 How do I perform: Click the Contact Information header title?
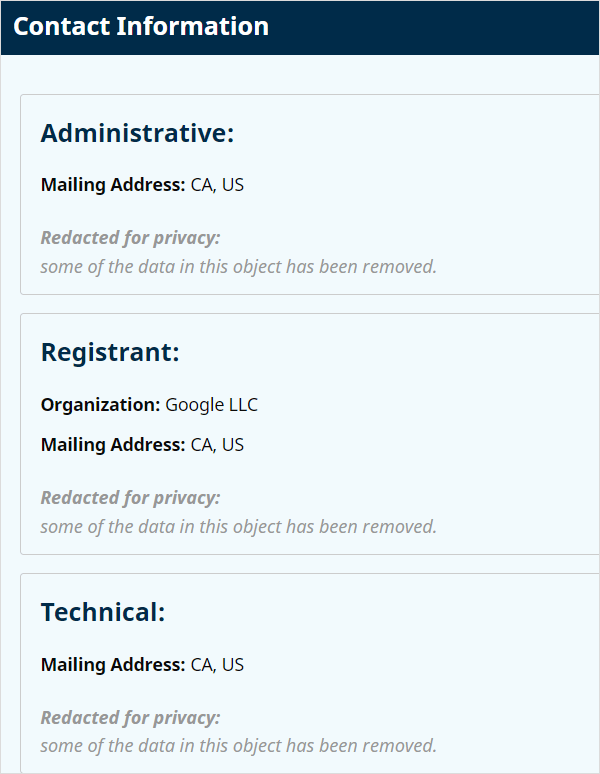pyautogui.click(x=141, y=27)
